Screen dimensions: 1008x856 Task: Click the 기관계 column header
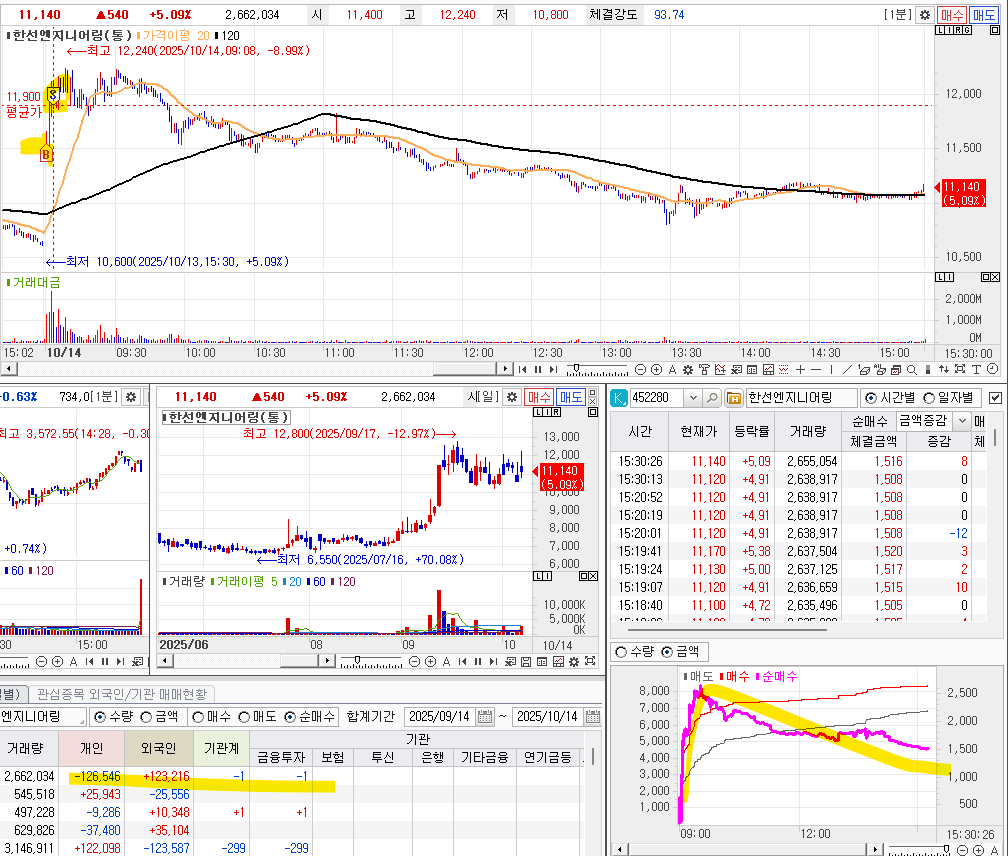coord(221,748)
